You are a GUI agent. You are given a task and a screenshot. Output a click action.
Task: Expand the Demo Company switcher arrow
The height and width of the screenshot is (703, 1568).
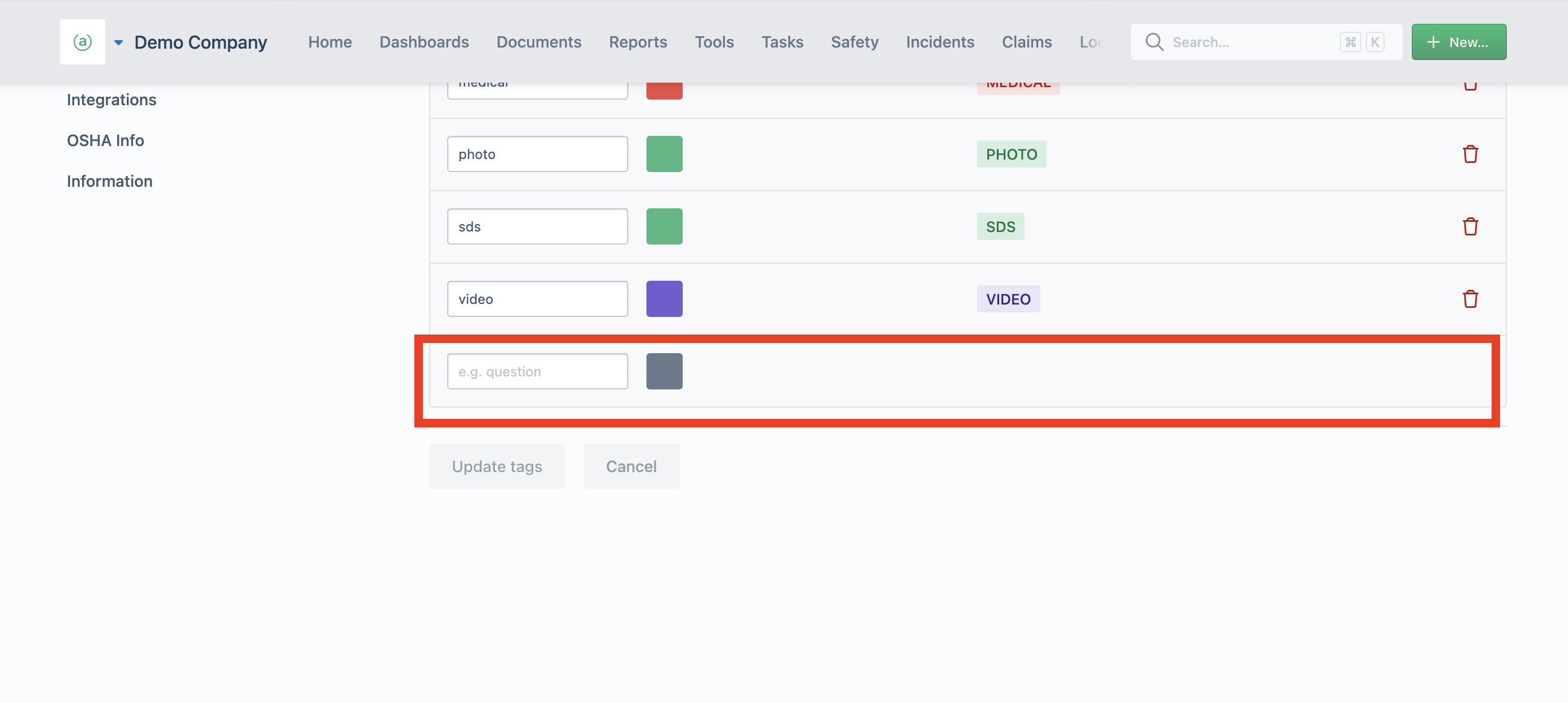point(119,42)
